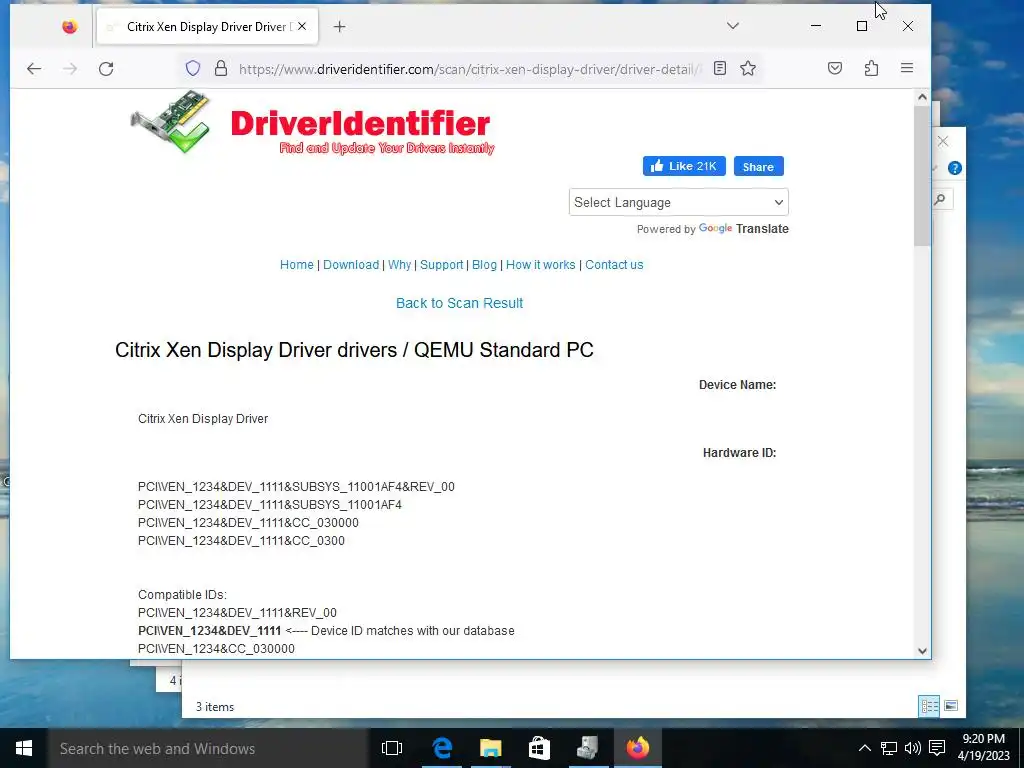
Task: Click the Facebook Share button
Action: pyautogui.click(x=758, y=167)
